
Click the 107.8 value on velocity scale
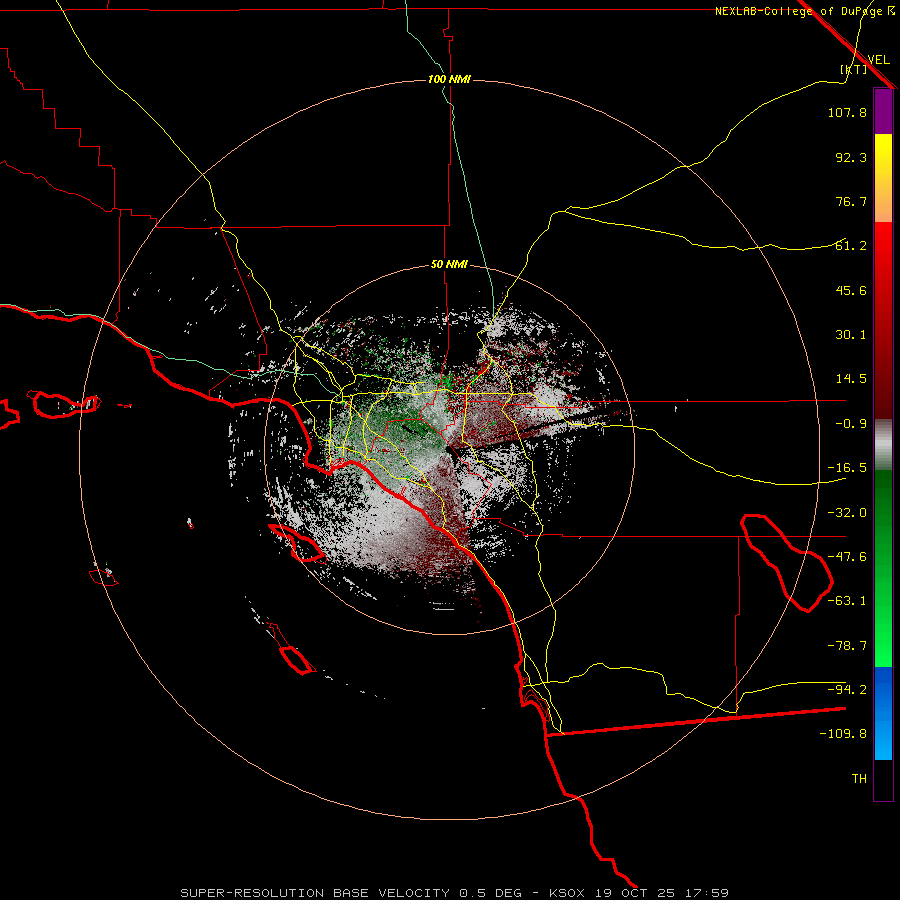point(847,112)
